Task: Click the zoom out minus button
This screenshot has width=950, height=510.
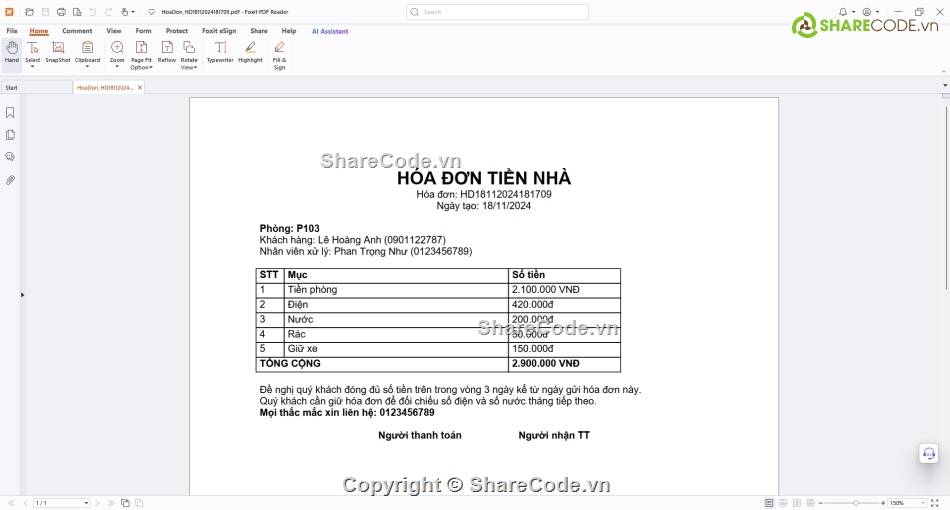Action: pos(821,503)
